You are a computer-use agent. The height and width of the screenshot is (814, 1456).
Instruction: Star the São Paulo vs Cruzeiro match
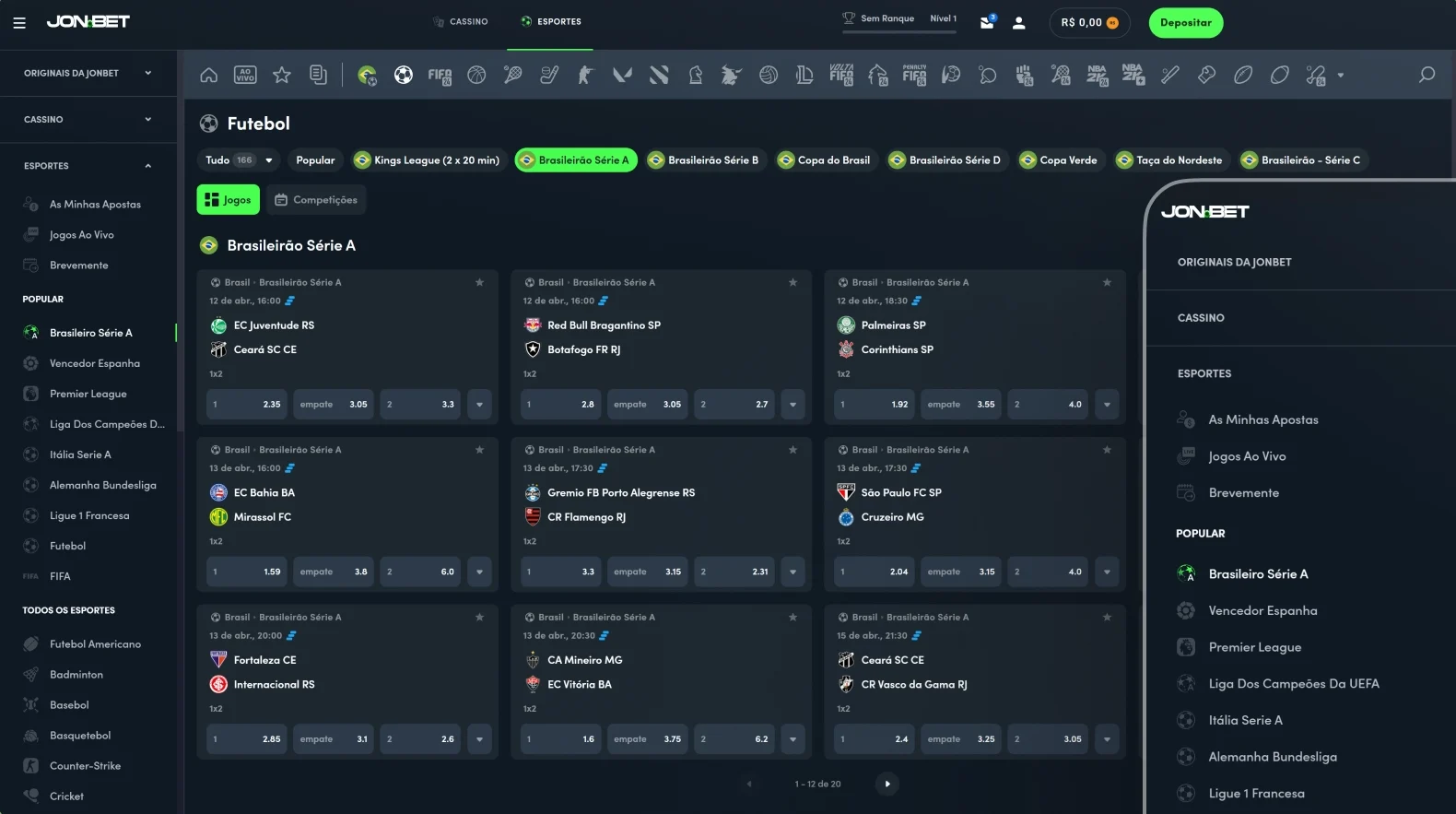tap(1107, 450)
